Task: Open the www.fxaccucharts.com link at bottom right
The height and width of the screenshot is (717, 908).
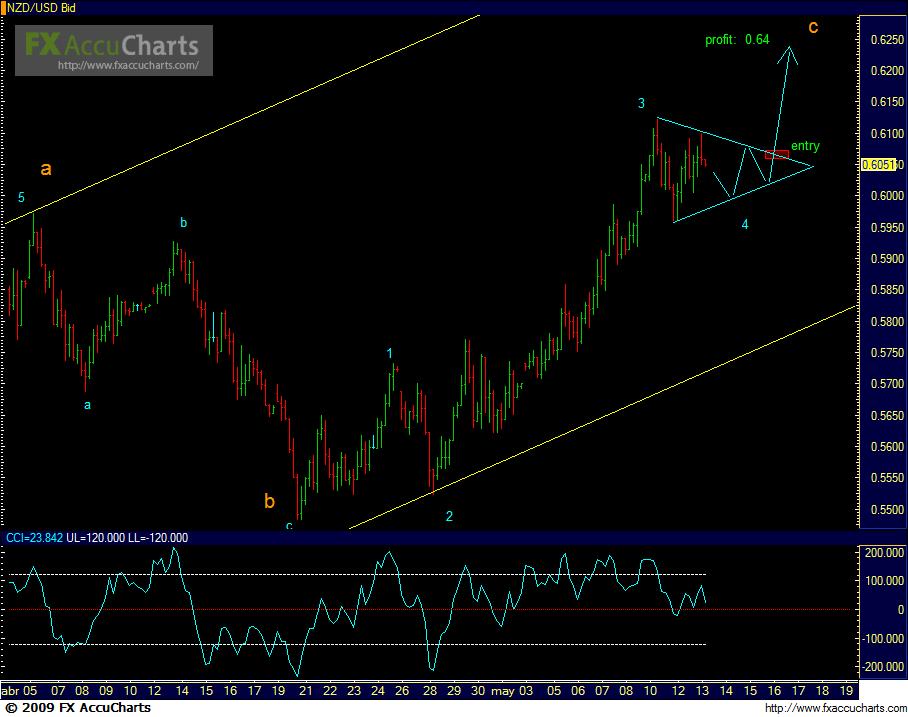Action: pyautogui.click(x=838, y=708)
